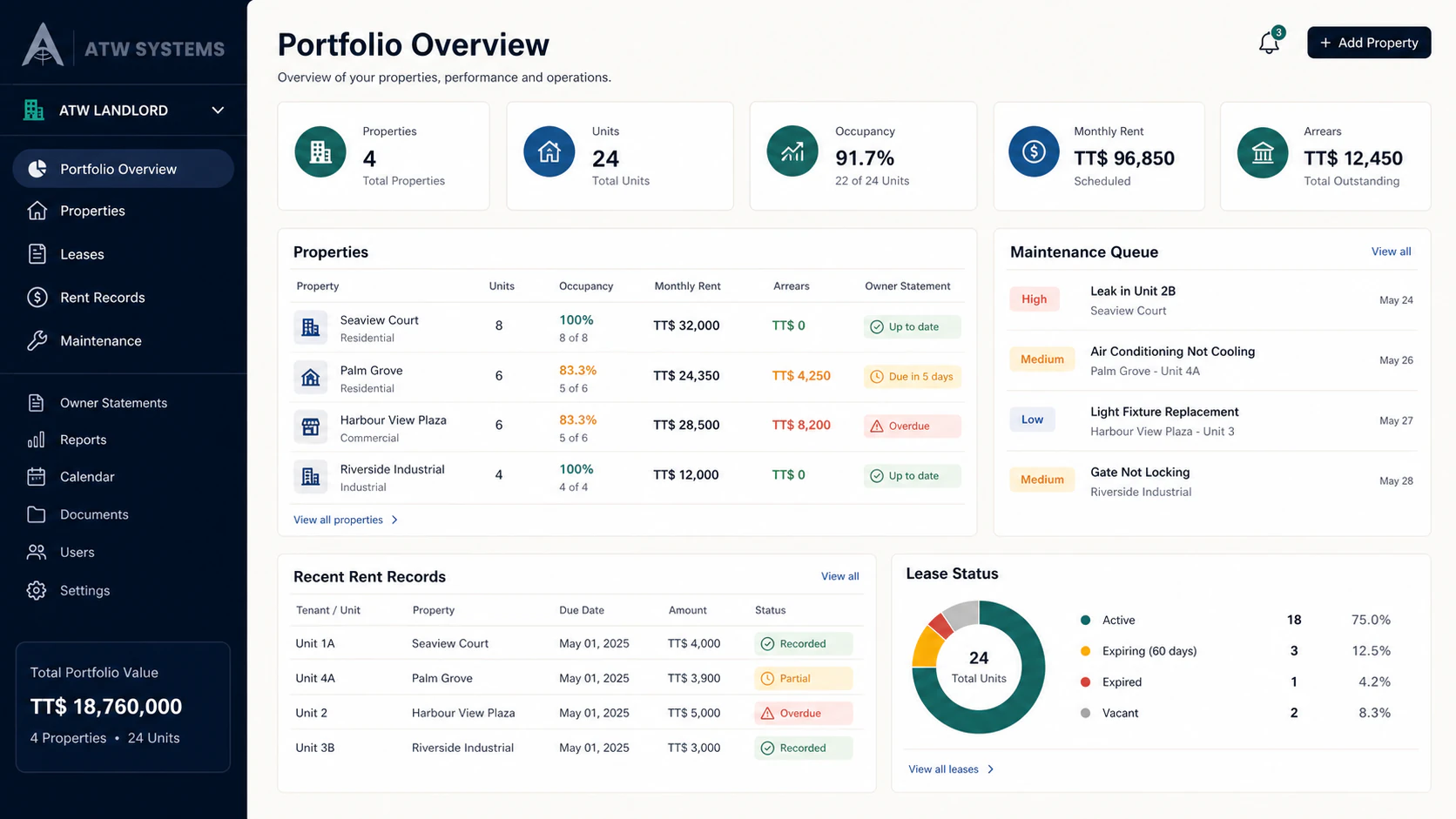Open notifications bell icon
Image resolution: width=1456 pixels, height=819 pixels.
[x=1270, y=43]
